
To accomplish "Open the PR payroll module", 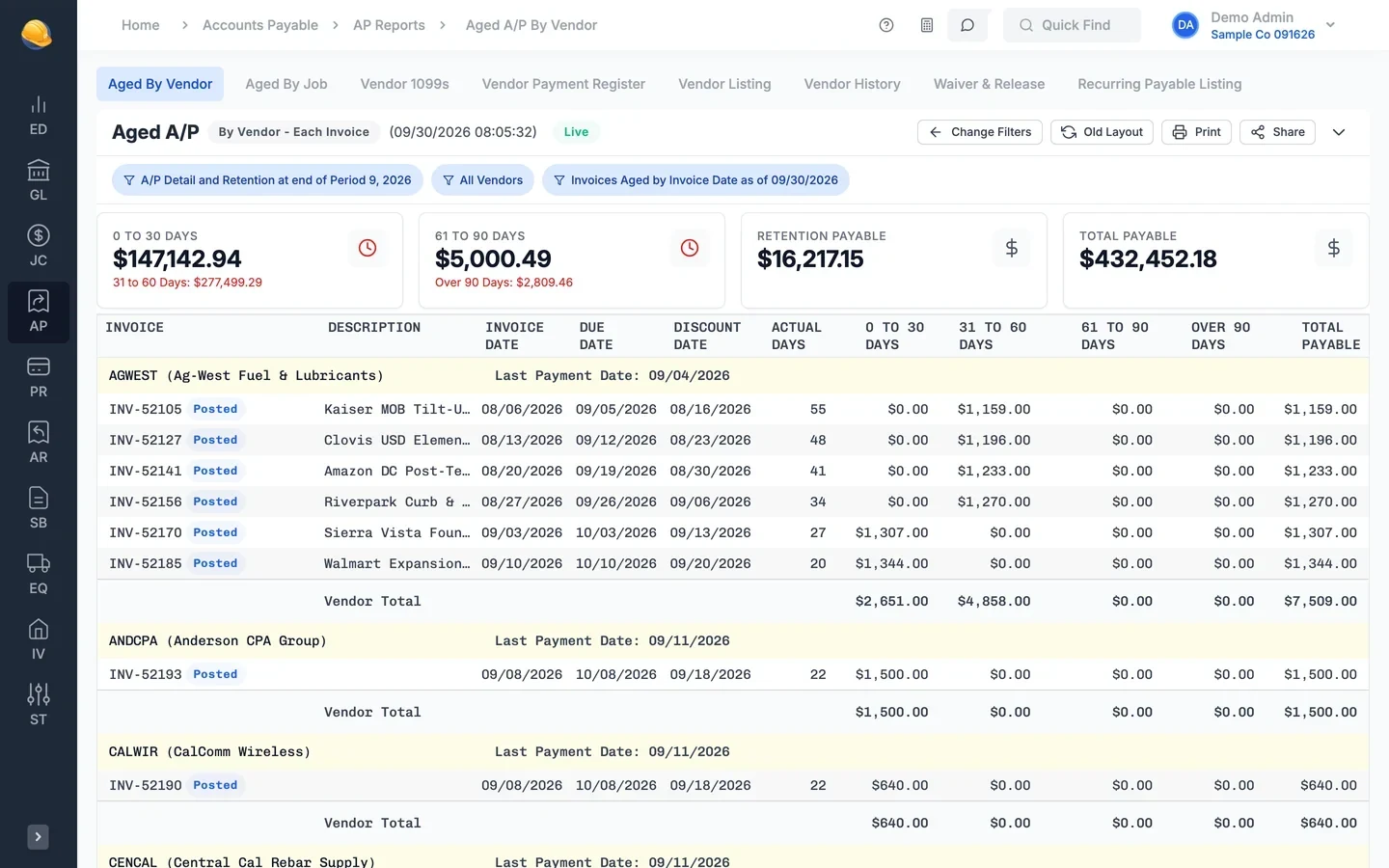I will pos(39,378).
